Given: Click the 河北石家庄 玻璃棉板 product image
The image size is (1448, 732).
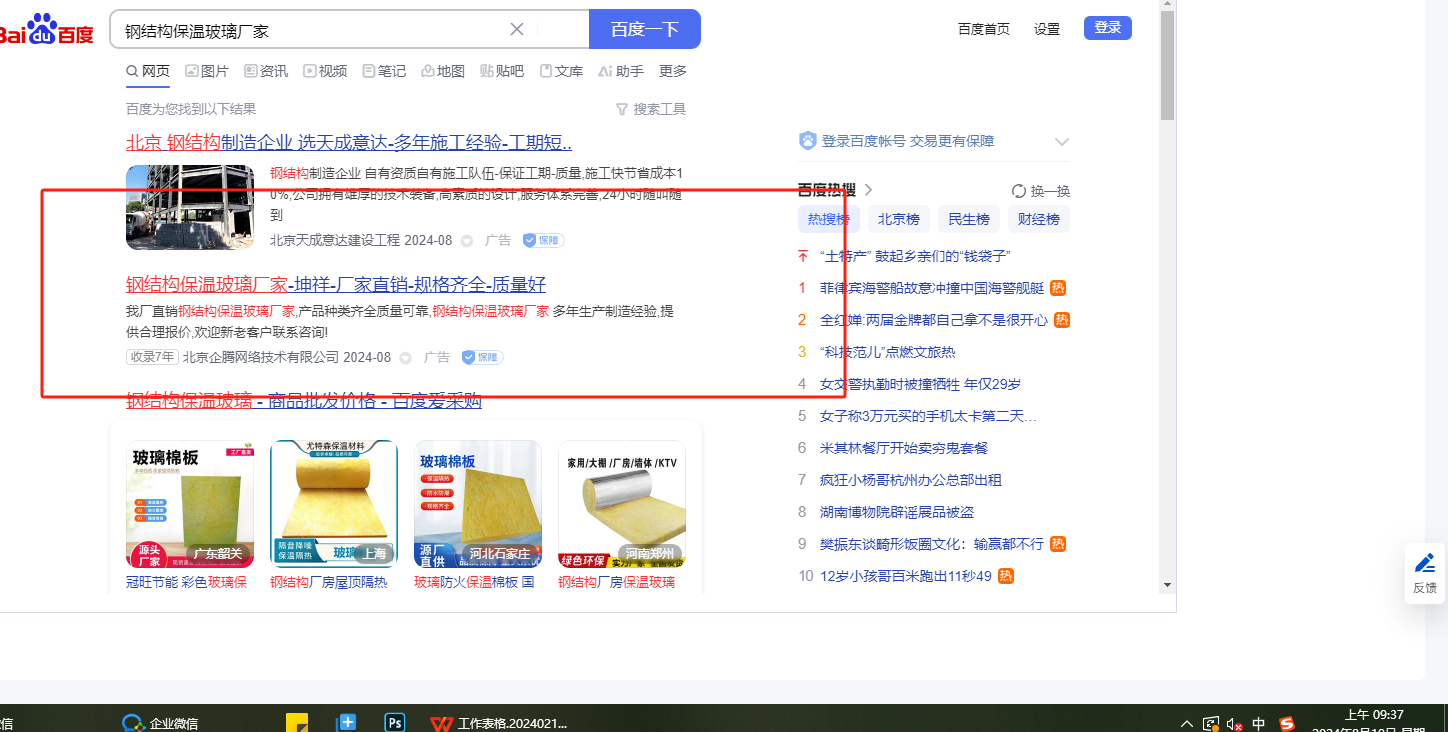Looking at the screenshot, I should (x=478, y=504).
